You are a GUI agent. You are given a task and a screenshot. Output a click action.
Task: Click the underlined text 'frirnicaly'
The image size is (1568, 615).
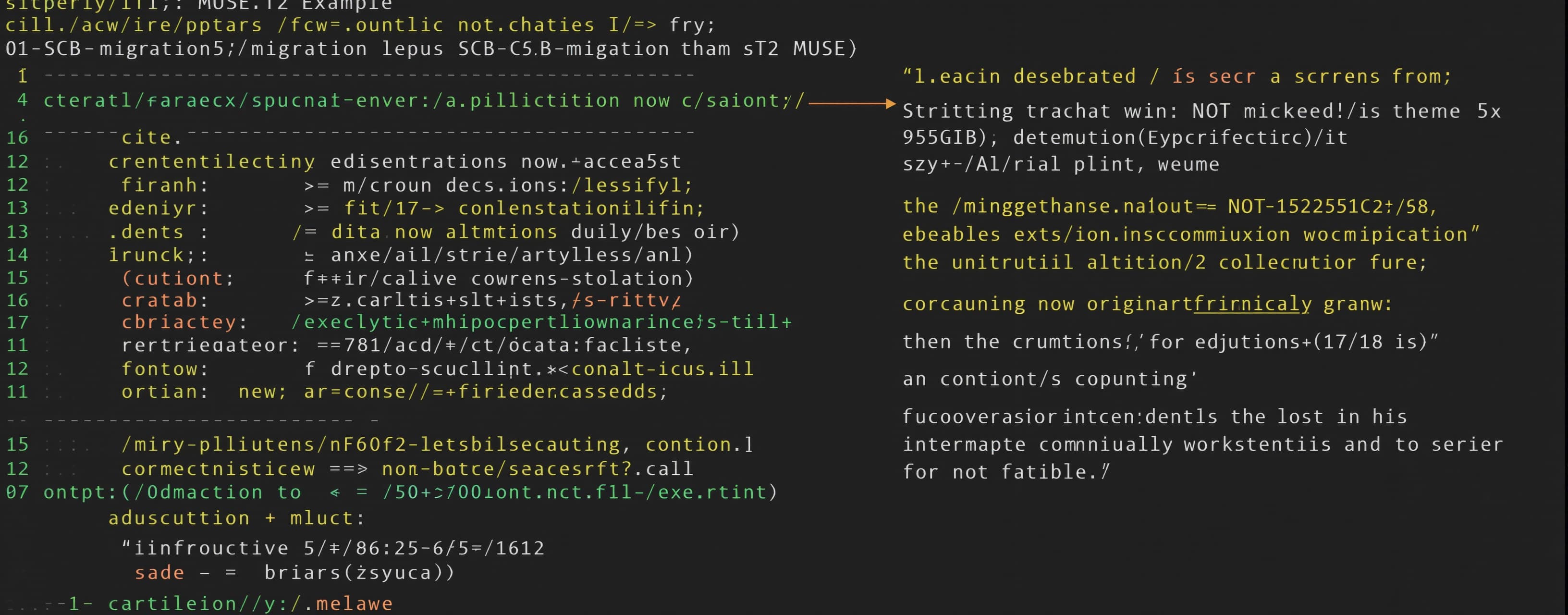click(x=1252, y=303)
